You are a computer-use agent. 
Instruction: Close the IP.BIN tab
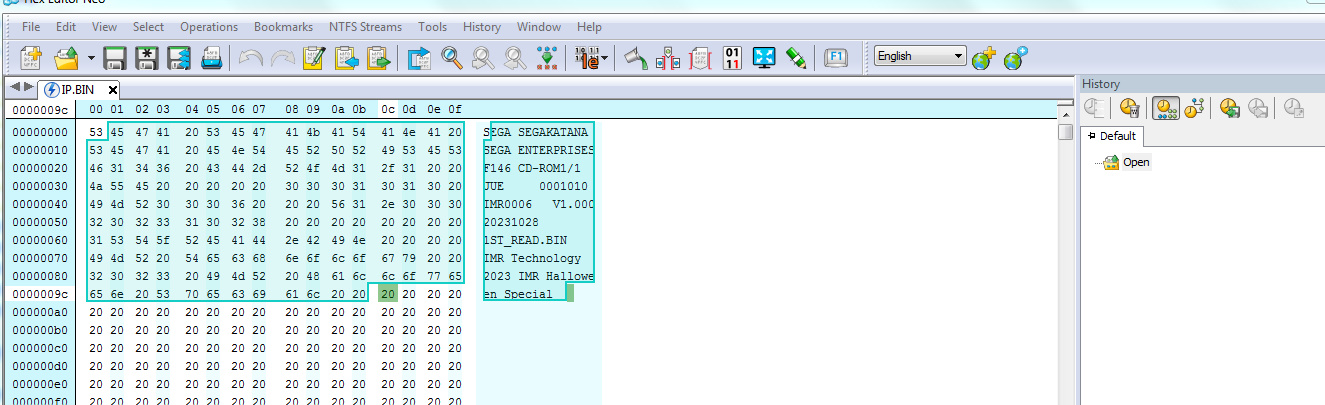tap(112, 89)
